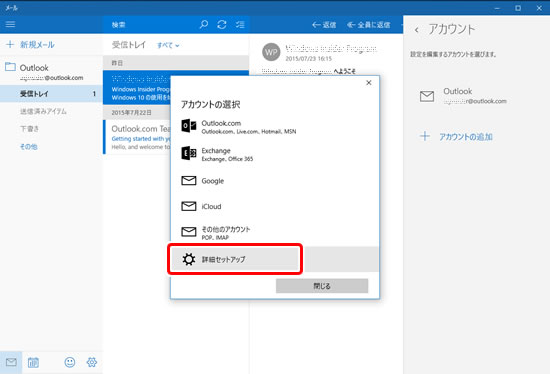Switch to Mail view at bottom bar
This screenshot has height=374, width=550.
11,362
